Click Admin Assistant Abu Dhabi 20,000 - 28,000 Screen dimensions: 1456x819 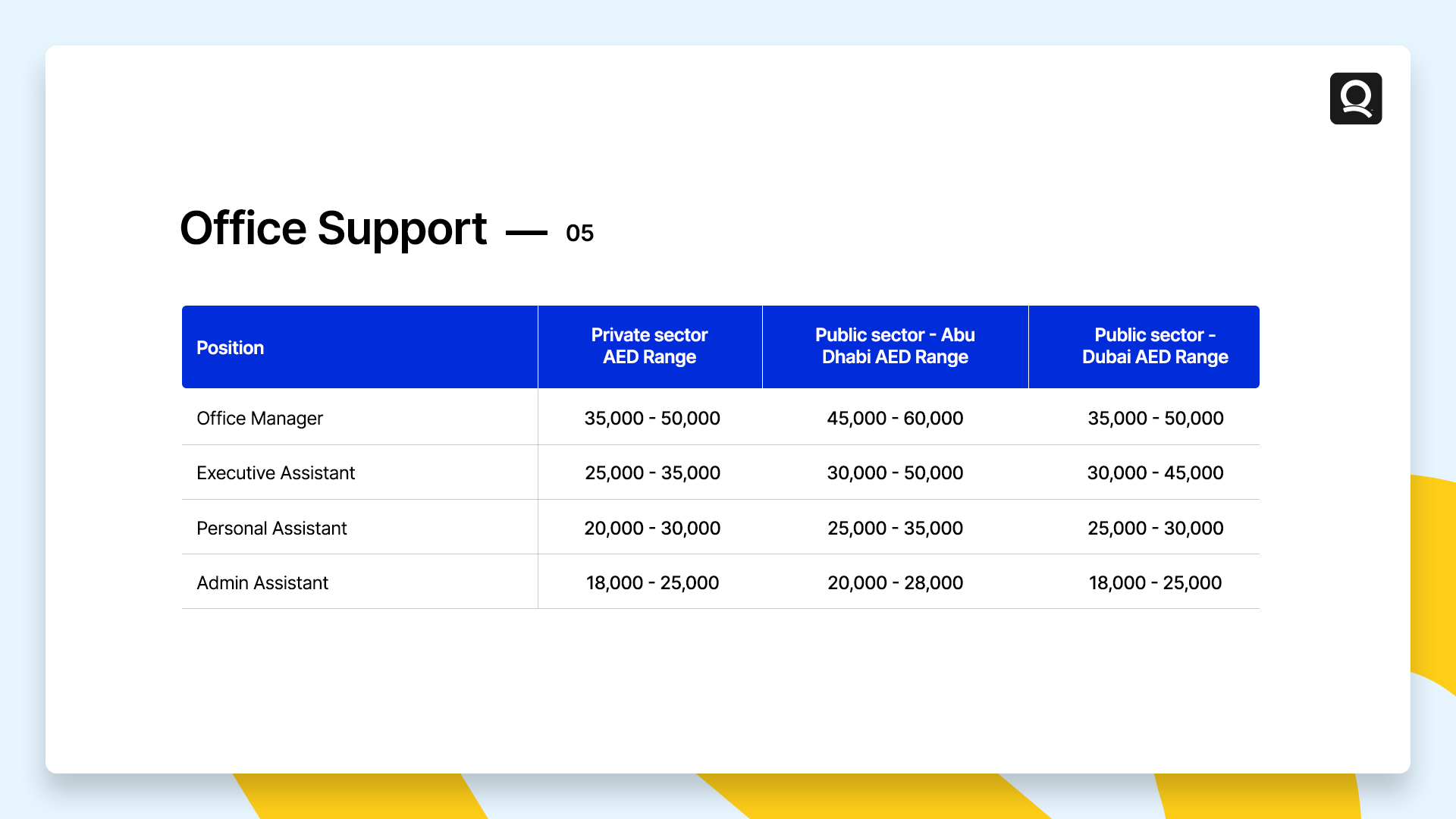tap(895, 582)
